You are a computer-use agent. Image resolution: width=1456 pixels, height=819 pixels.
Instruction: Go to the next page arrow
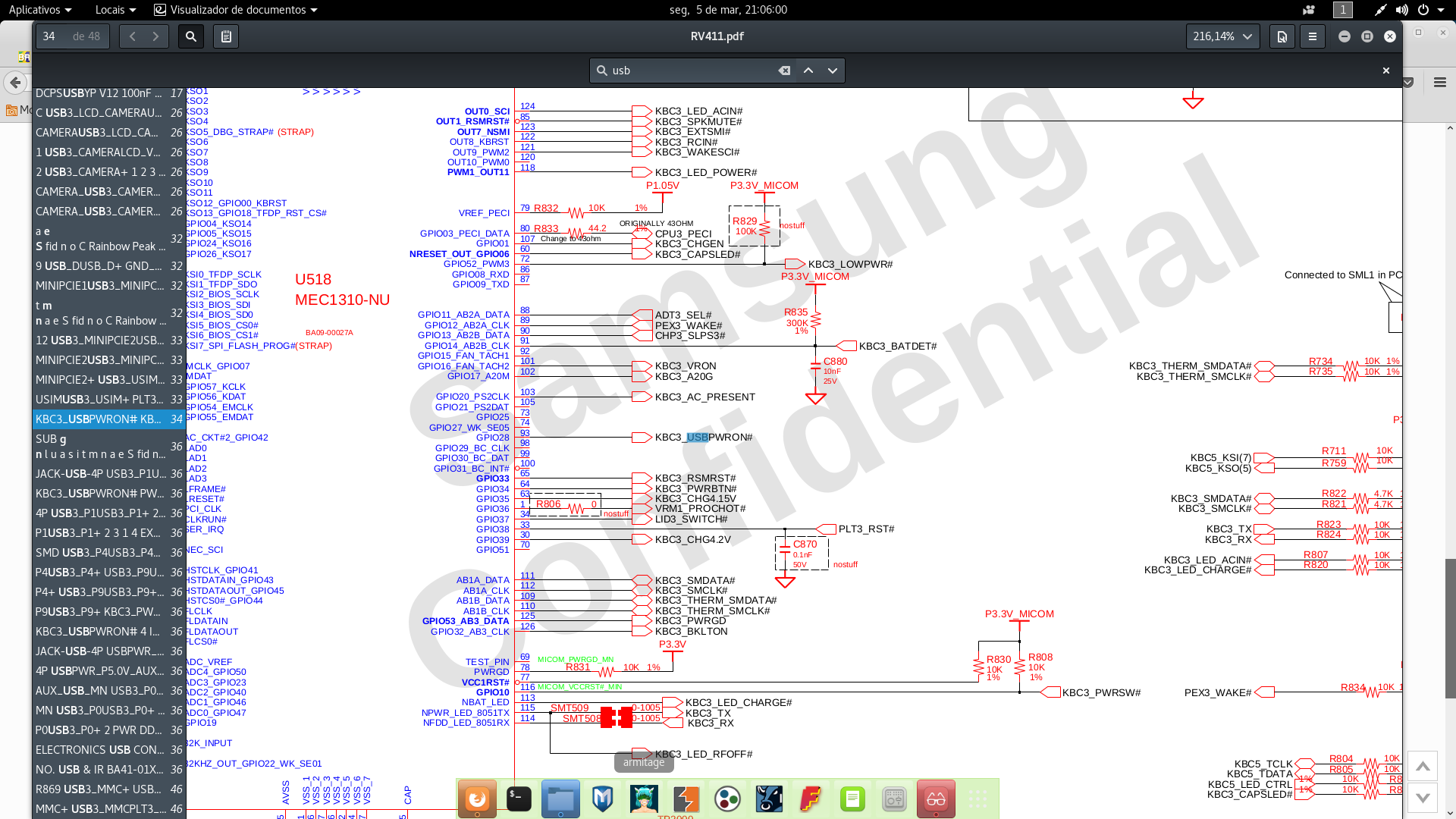[x=156, y=36]
